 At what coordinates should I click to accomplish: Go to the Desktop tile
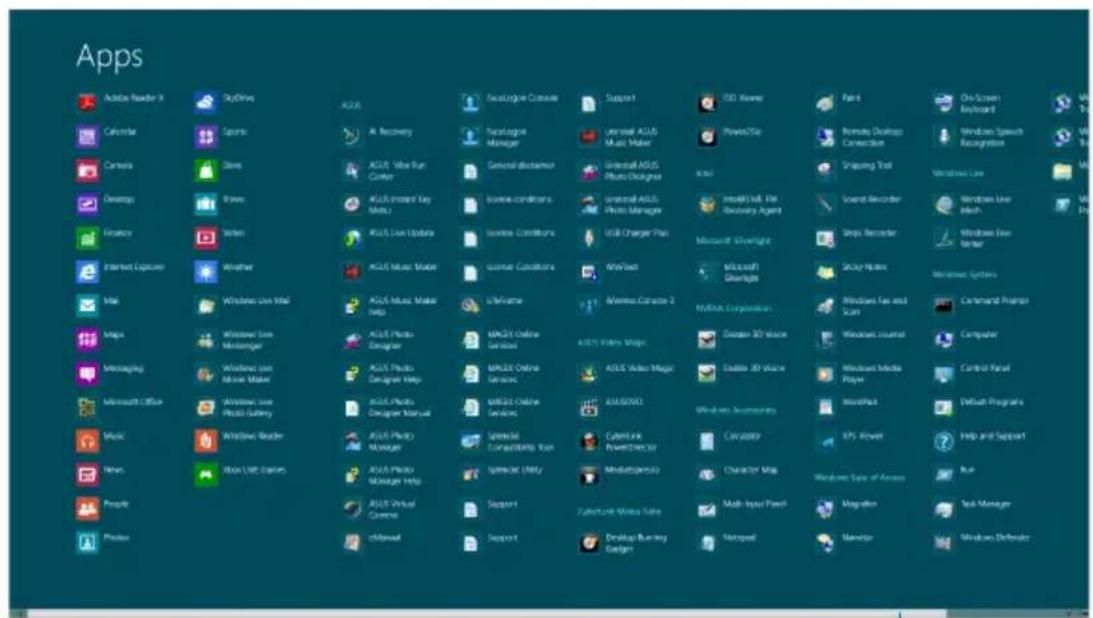pyautogui.click(x=105, y=203)
